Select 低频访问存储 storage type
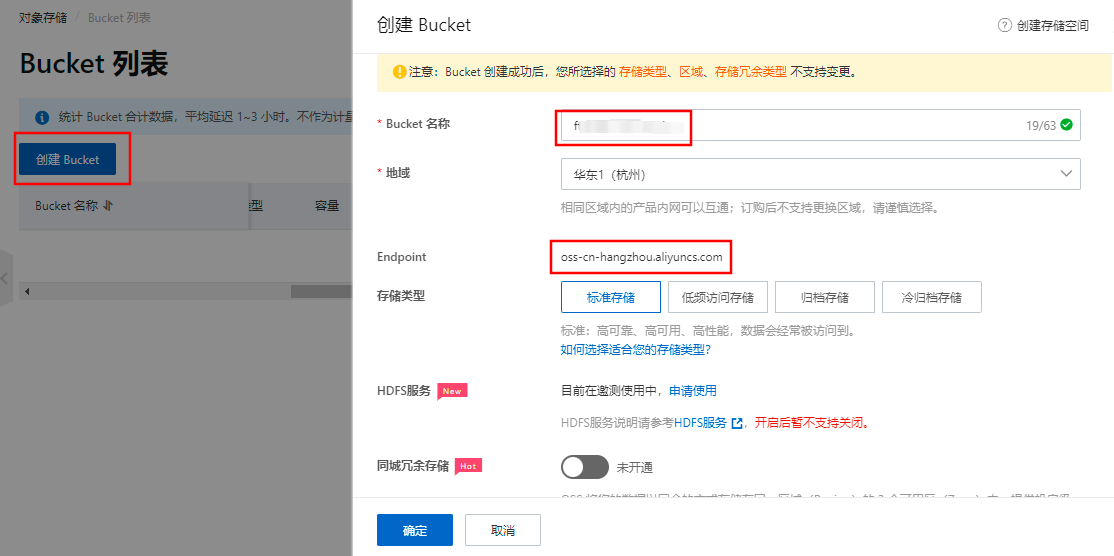The width and height of the screenshot is (1114, 556). [717, 297]
